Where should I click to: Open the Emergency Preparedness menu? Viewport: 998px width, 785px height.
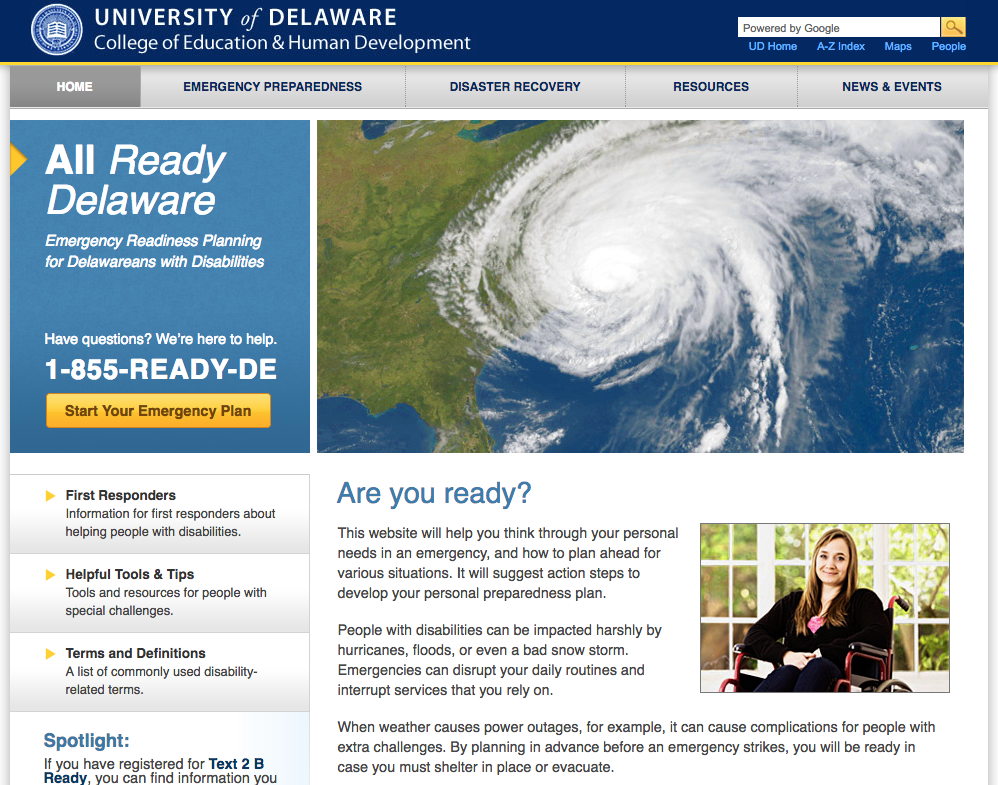(x=272, y=87)
